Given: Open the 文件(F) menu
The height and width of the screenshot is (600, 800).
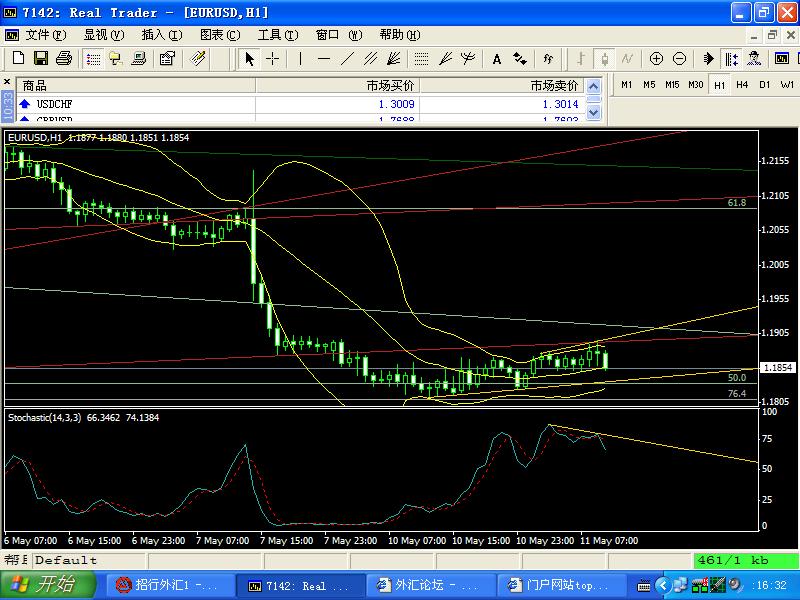Looking at the screenshot, I should click(x=46, y=35).
